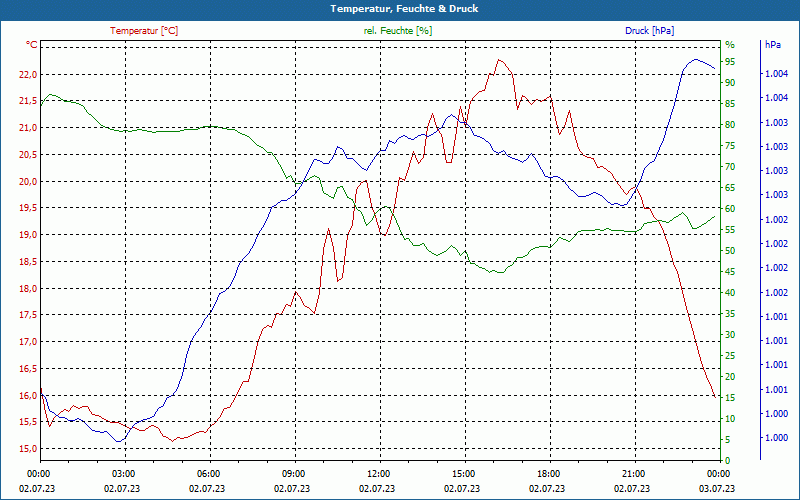Click the 03:00 time axis label
The image size is (800, 500).
tap(122, 474)
